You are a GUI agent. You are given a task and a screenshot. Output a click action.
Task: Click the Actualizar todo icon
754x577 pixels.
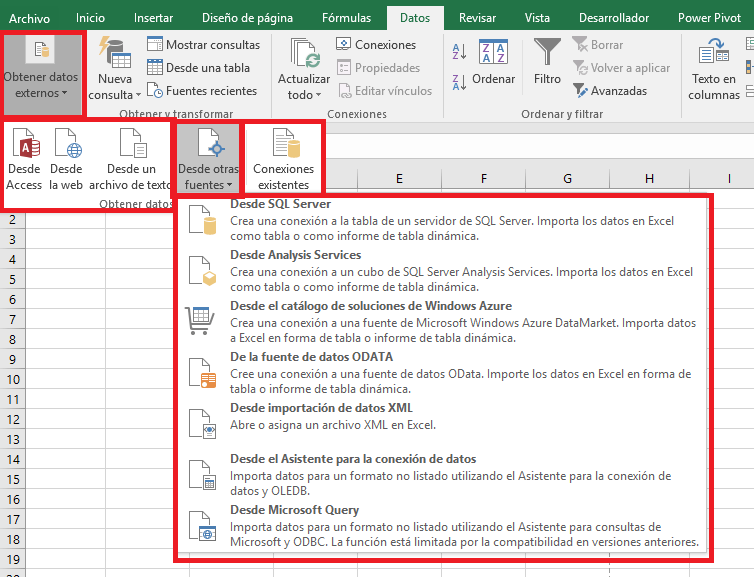pyautogui.click(x=304, y=53)
